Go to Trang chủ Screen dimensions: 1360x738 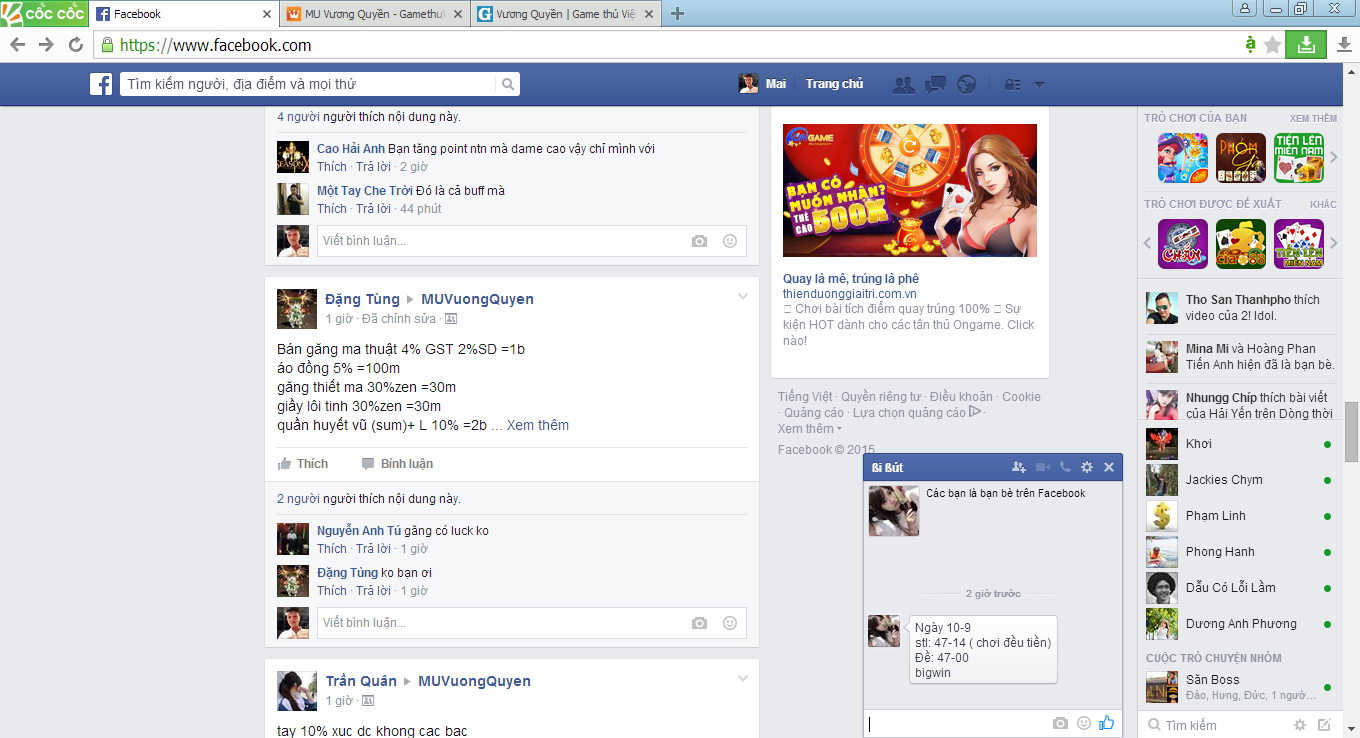(x=834, y=84)
